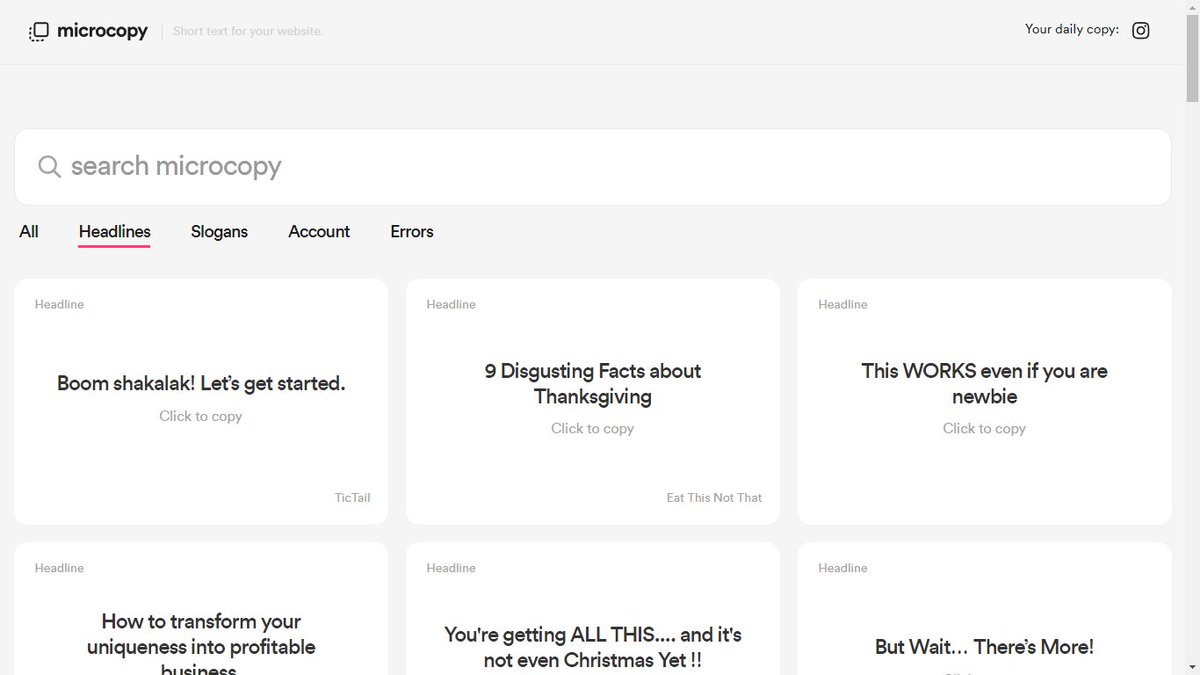Click the 'Your daily copy:' text
The width and height of the screenshot is (1200, 675).
1071,29
